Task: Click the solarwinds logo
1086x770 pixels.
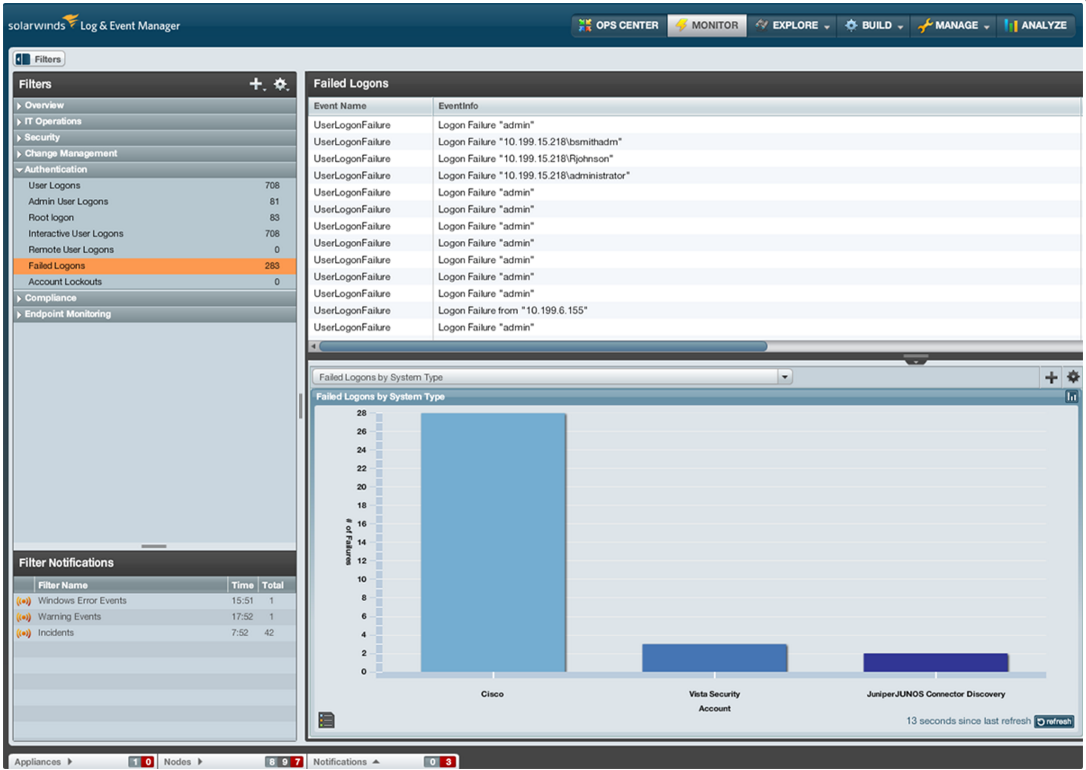Action: point(94,25)
